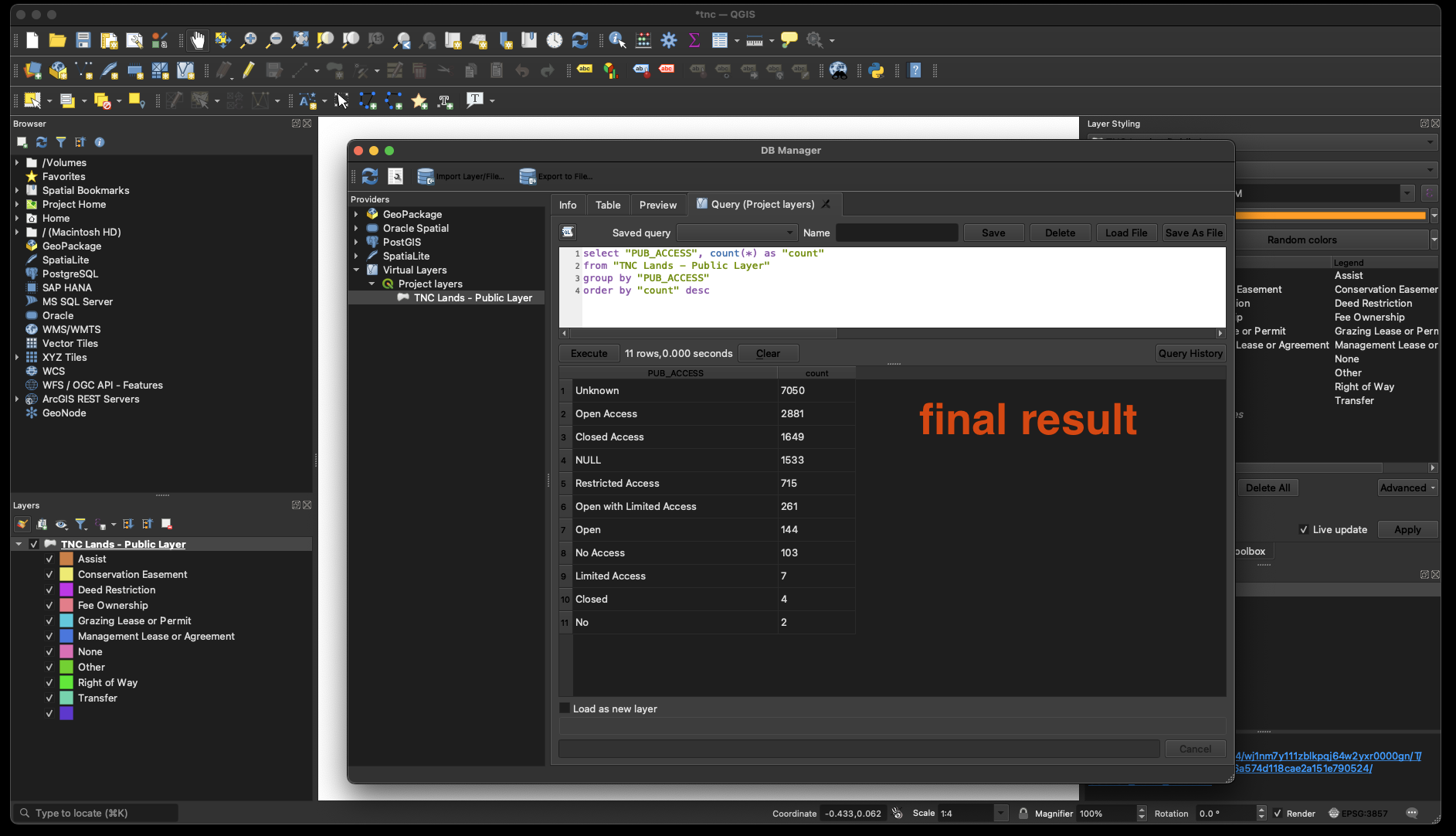This screenshot has width=1456, height=836.
Task: Switch to the Preview tab in DB Manager
Action: point(658,205)
